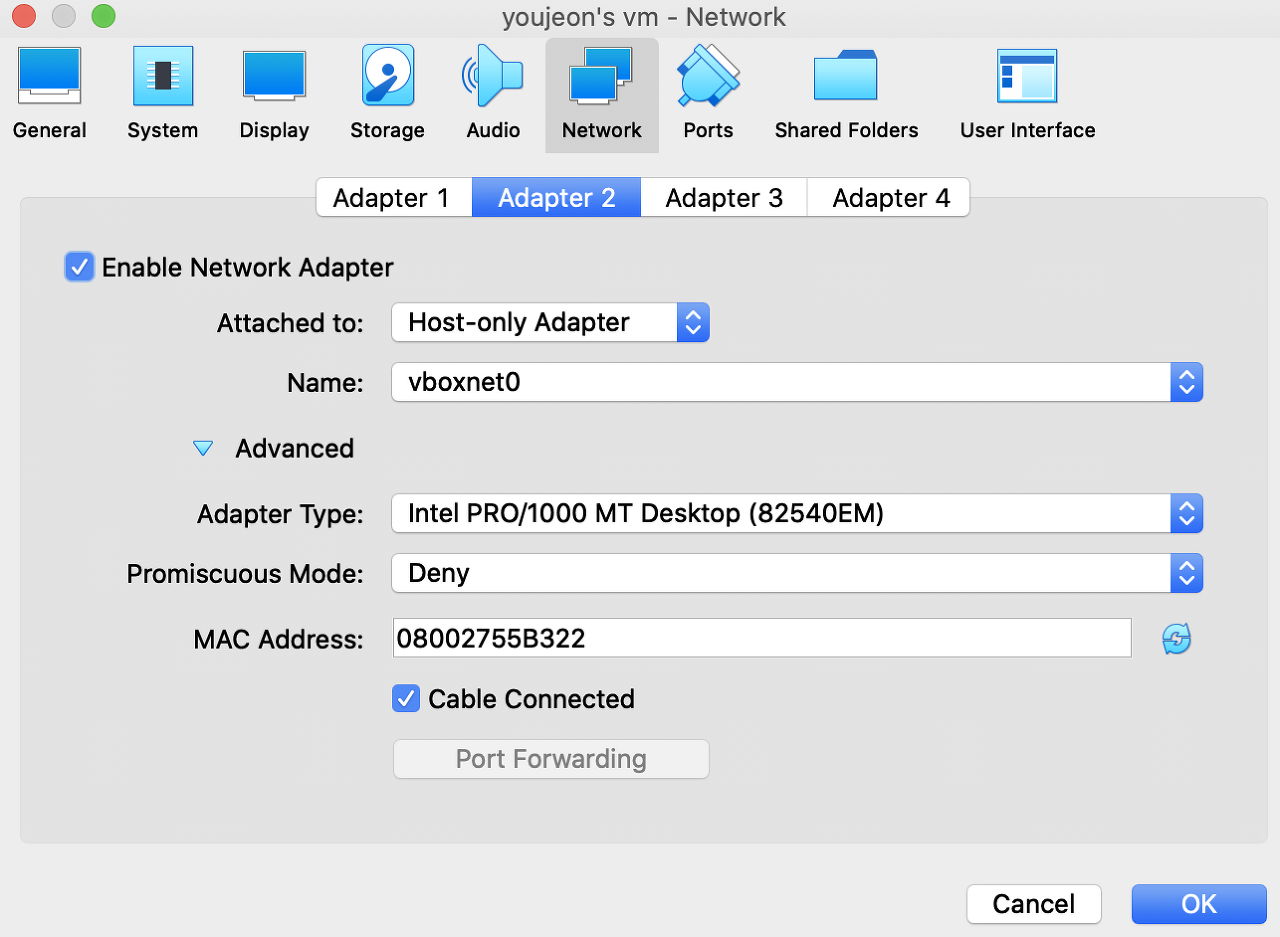The width and height of the screenshot is (1280, 937).
Task: Select the Adapter 2 tab
Action: pyautogui.click(x=556, y=197)
